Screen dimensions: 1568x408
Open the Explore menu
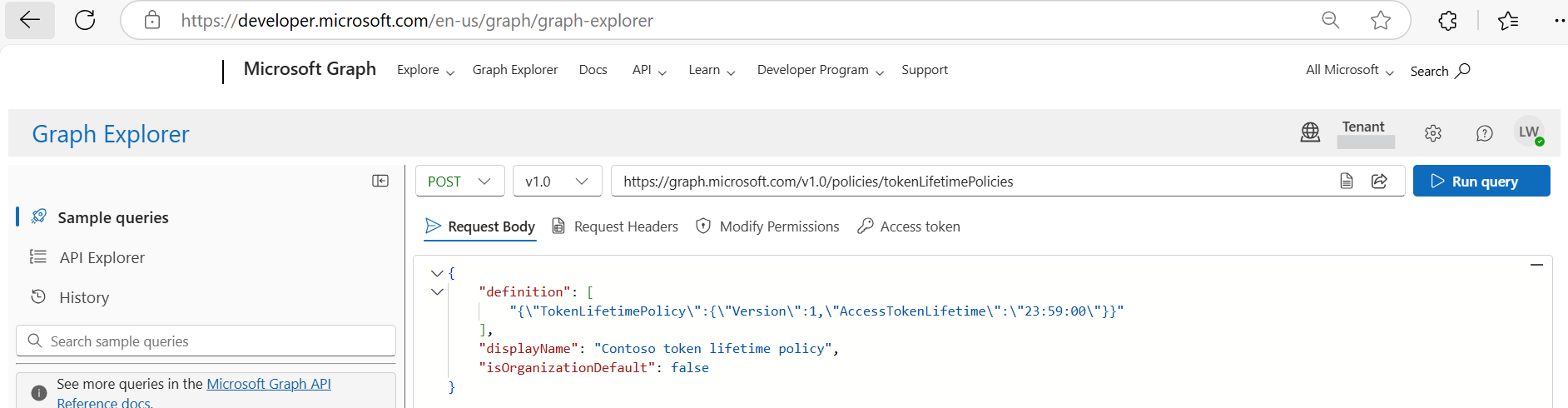click(426, 70)
